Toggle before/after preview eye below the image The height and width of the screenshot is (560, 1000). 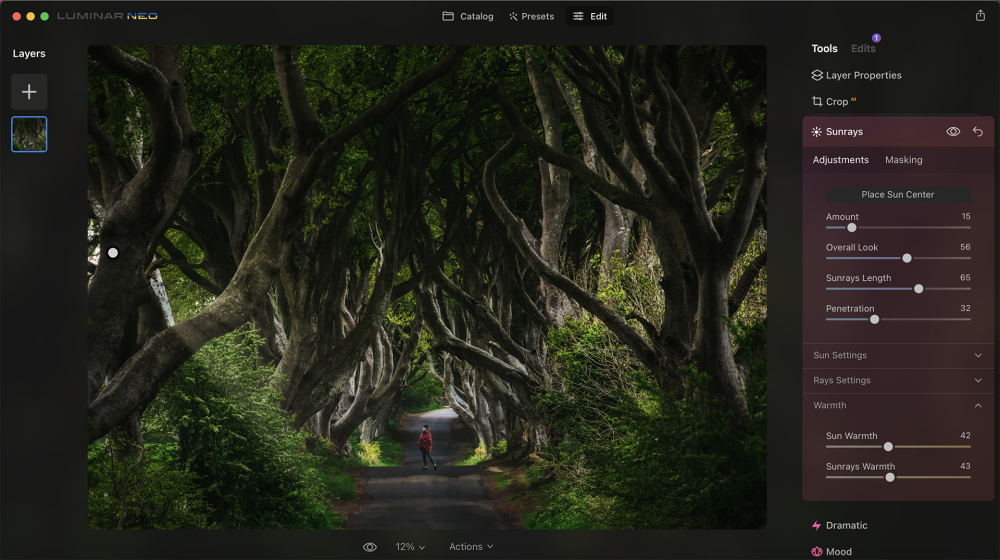[370, 547]
